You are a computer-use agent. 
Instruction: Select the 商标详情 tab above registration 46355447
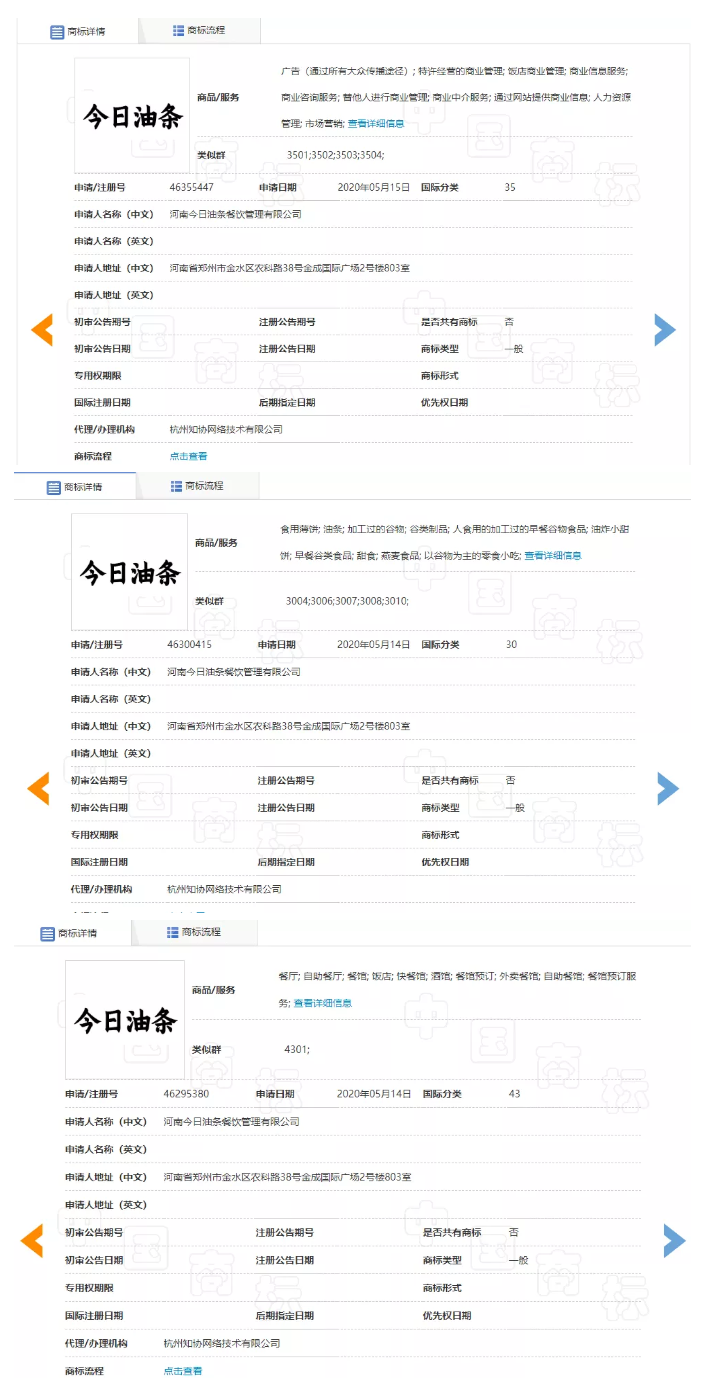click(78, 32)
